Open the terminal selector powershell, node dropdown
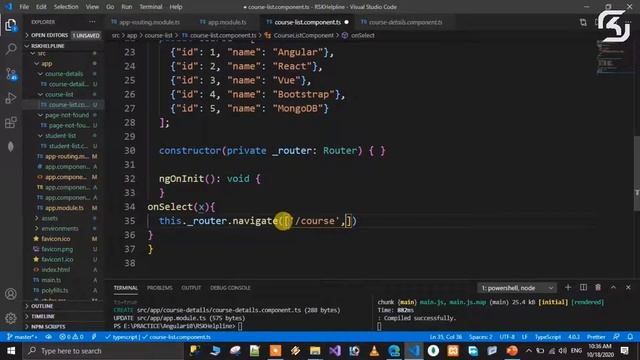 (517, 288)
